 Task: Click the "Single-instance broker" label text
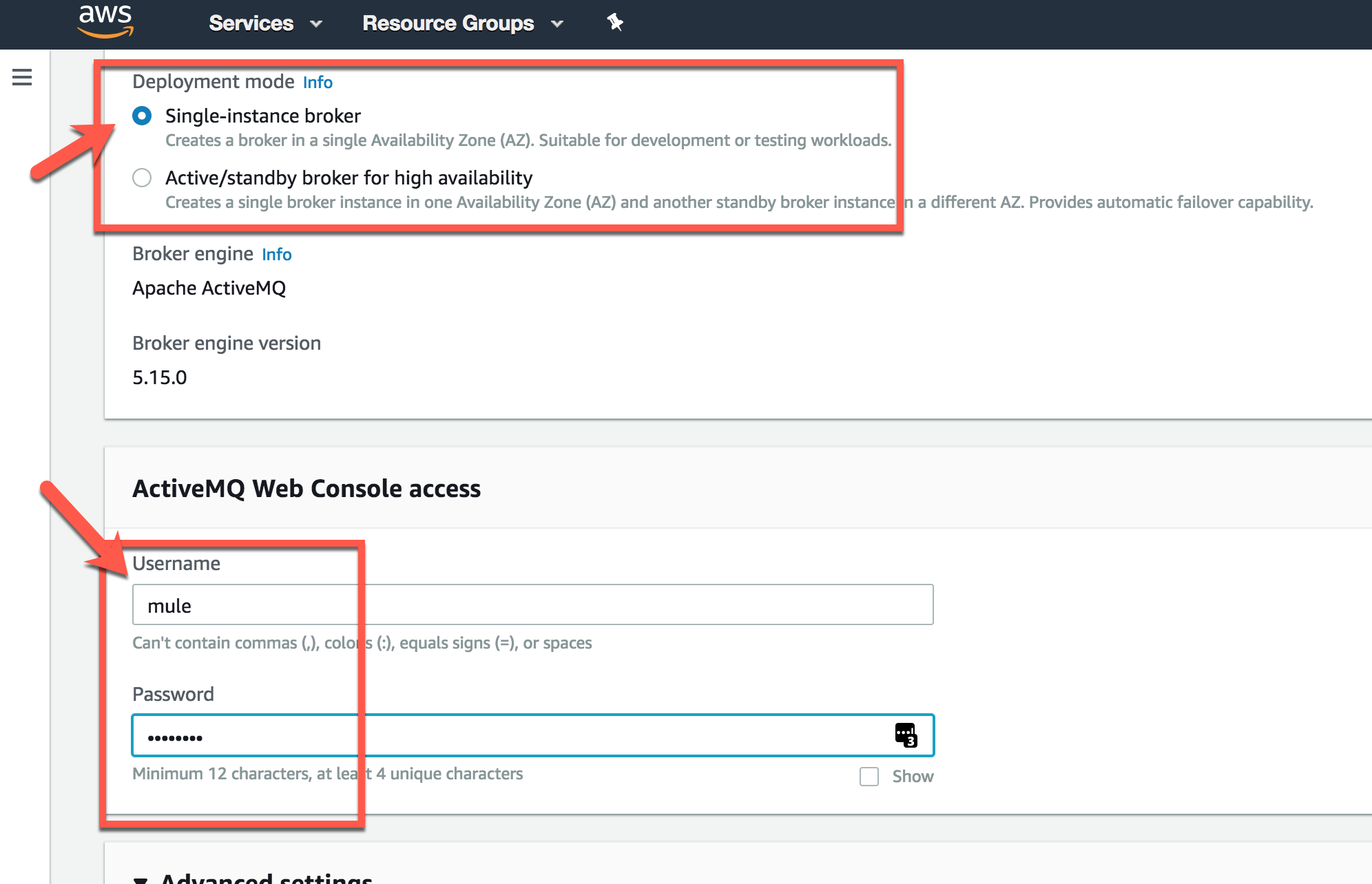263,116
